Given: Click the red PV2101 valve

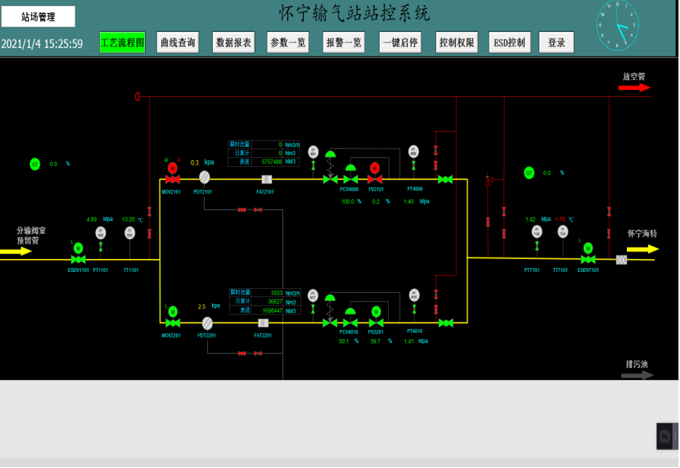Looking at the screenshot, I should coord(375,168).
